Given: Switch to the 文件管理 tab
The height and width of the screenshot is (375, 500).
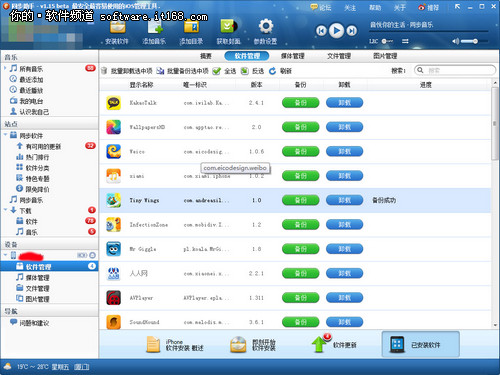Looking at the screenshot, I should coord(339,56).
